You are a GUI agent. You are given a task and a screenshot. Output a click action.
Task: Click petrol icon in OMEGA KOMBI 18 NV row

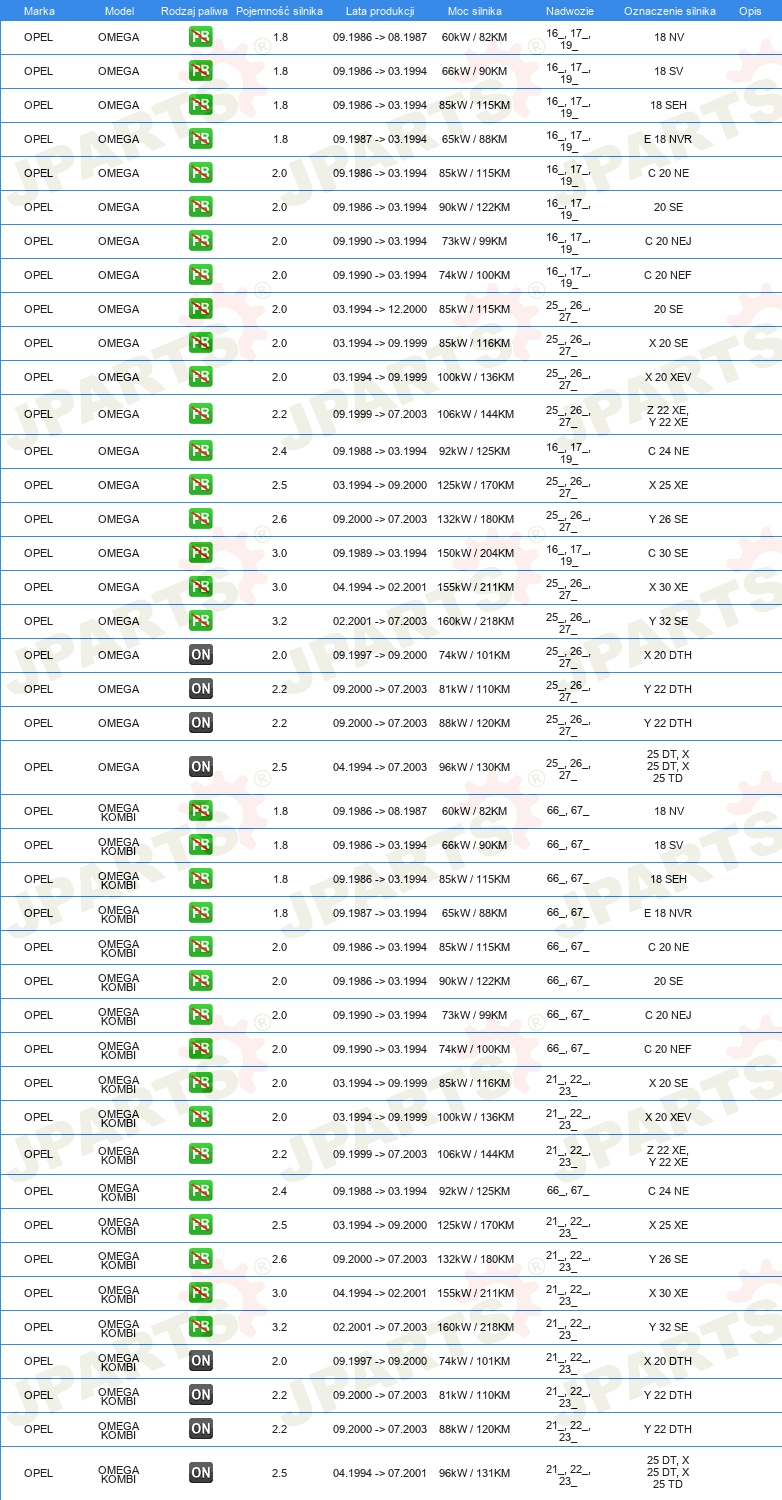click(201, 812)
